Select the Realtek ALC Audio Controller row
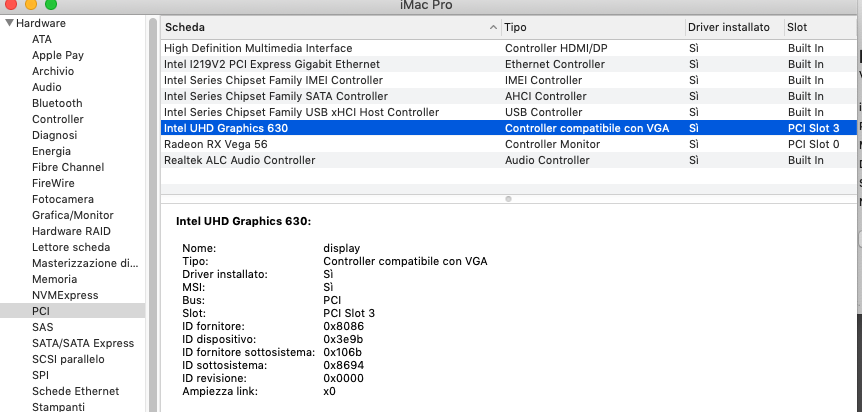 (509, 160)
